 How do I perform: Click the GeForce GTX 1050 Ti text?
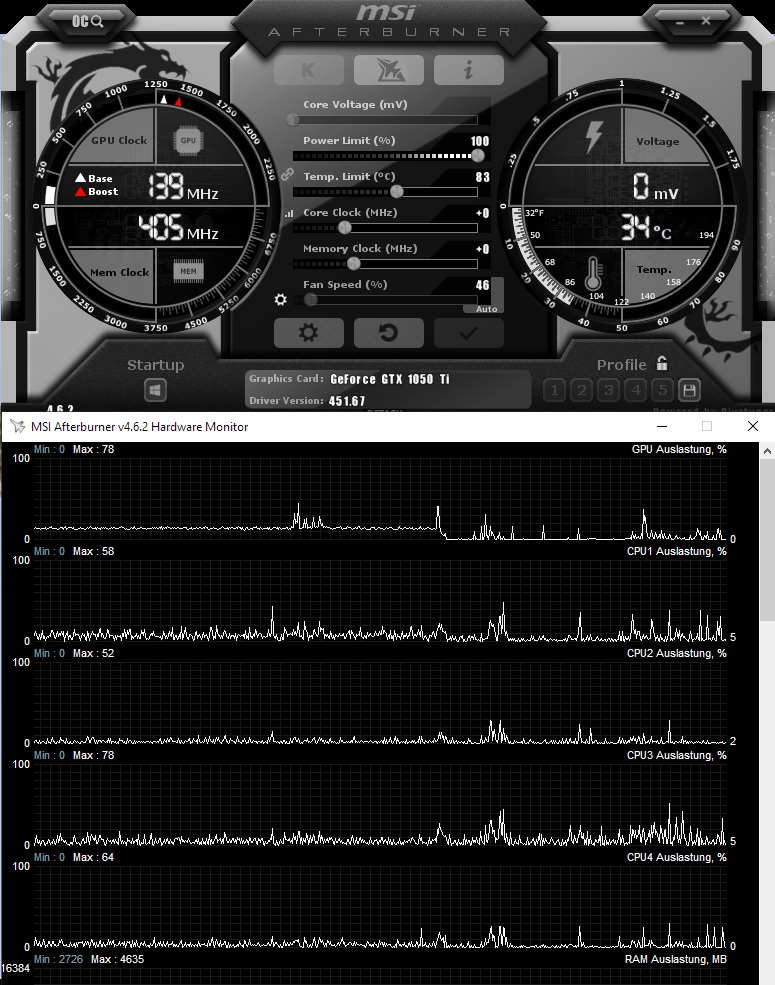(x=389, y=379)
